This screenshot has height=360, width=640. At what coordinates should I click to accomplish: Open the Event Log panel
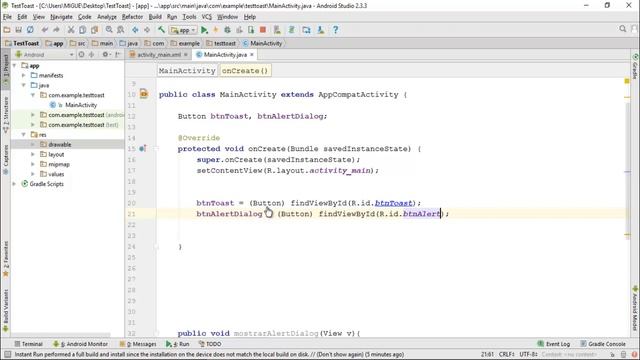pyautogui.click(x=553, y=344)
